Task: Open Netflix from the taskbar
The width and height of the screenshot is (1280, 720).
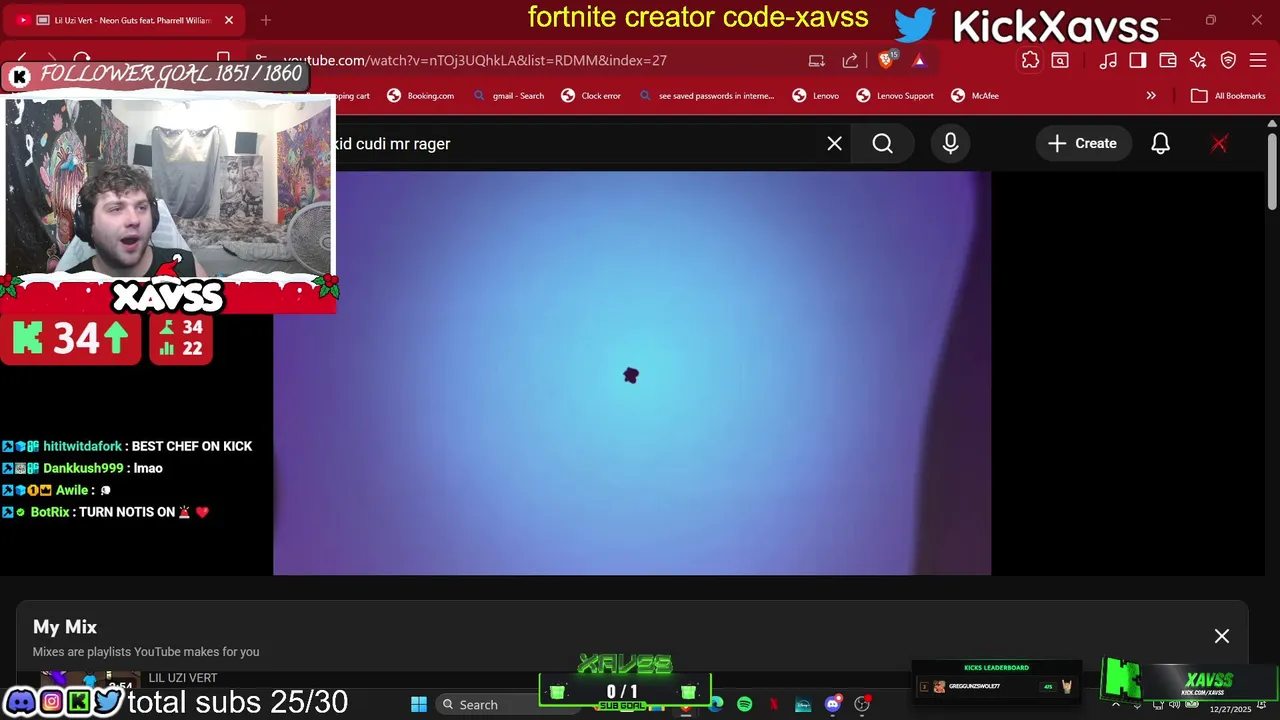Action: [x=774, y=705]
